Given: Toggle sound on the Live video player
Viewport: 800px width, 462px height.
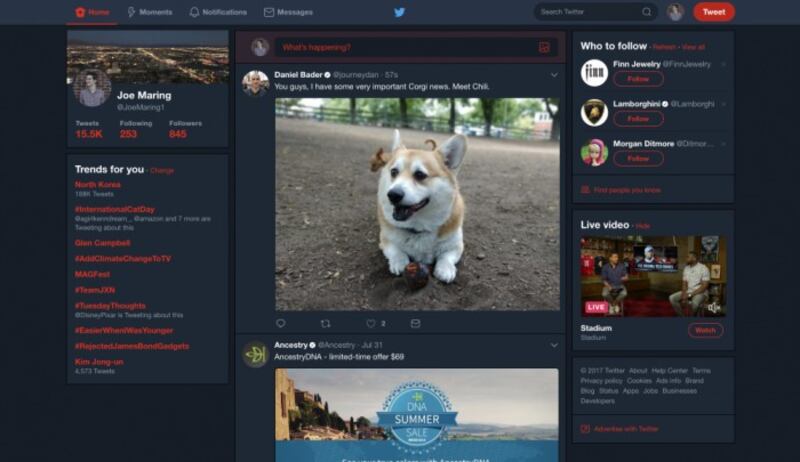Looking at the screenshot, I should (714, 307).
